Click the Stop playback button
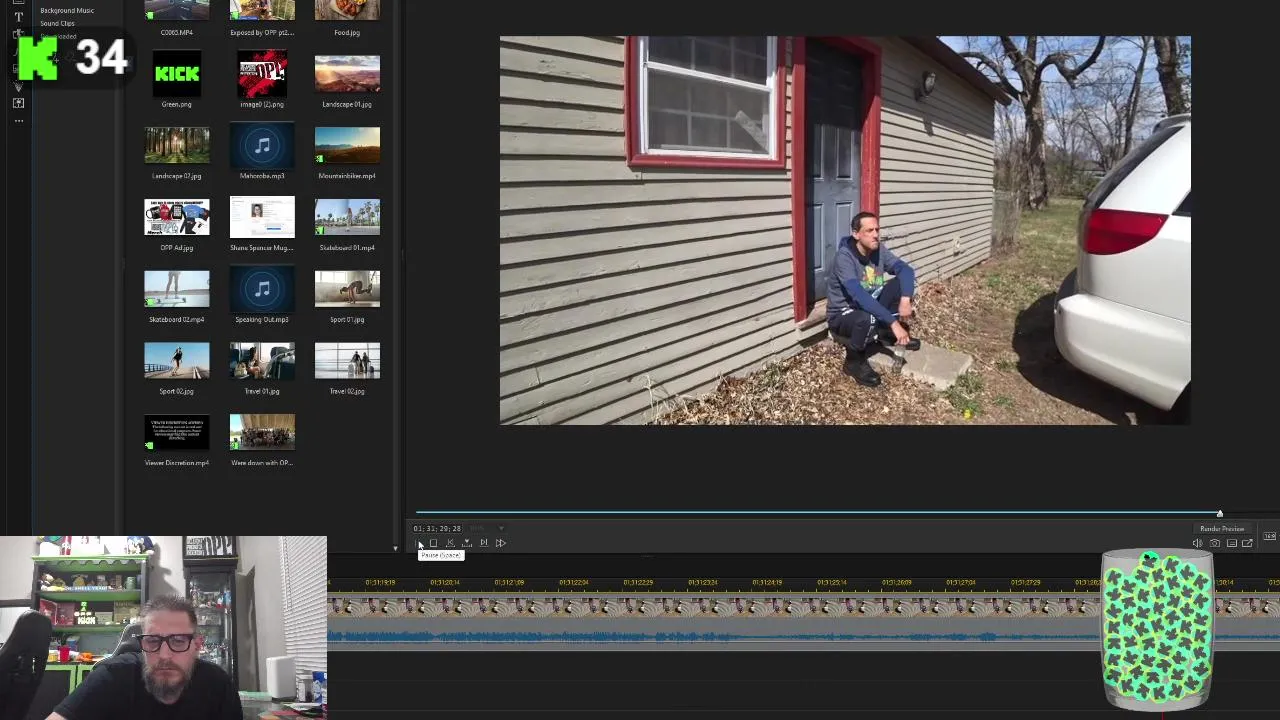 coord(433,543)
